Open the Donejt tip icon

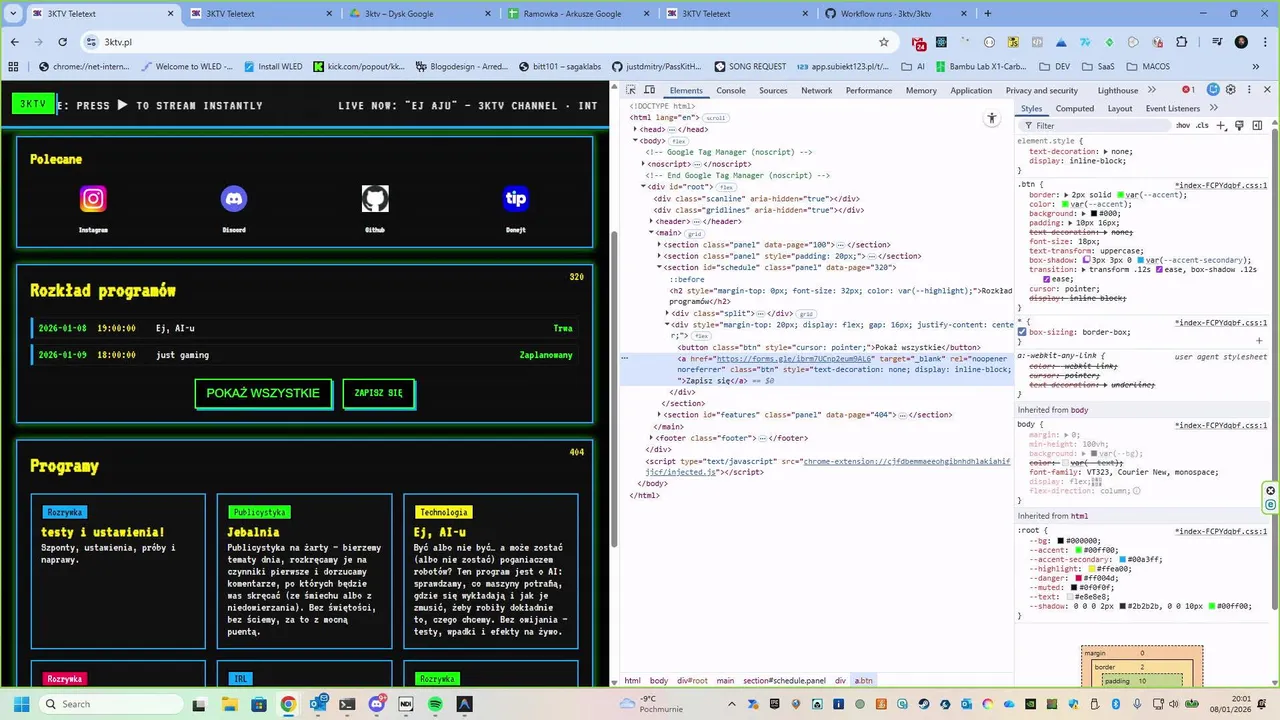coord(516,199)
